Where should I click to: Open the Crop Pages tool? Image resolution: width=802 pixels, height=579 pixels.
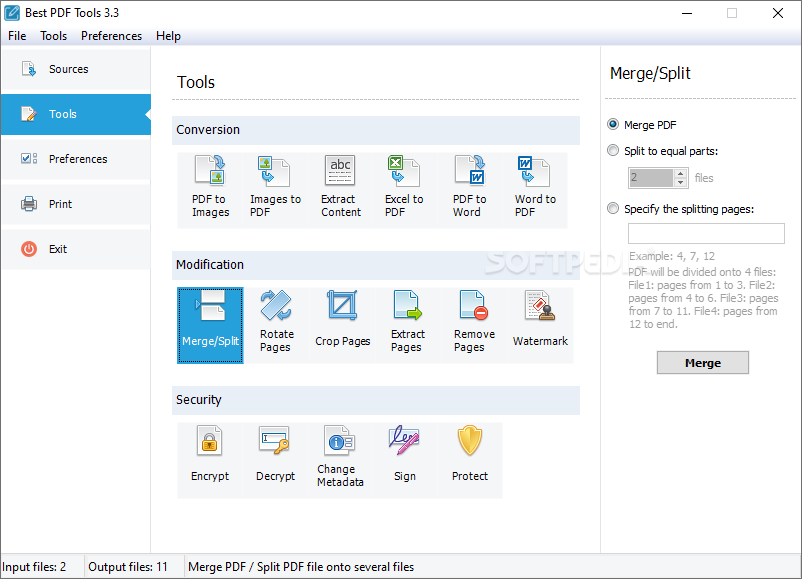click(342, 325)
